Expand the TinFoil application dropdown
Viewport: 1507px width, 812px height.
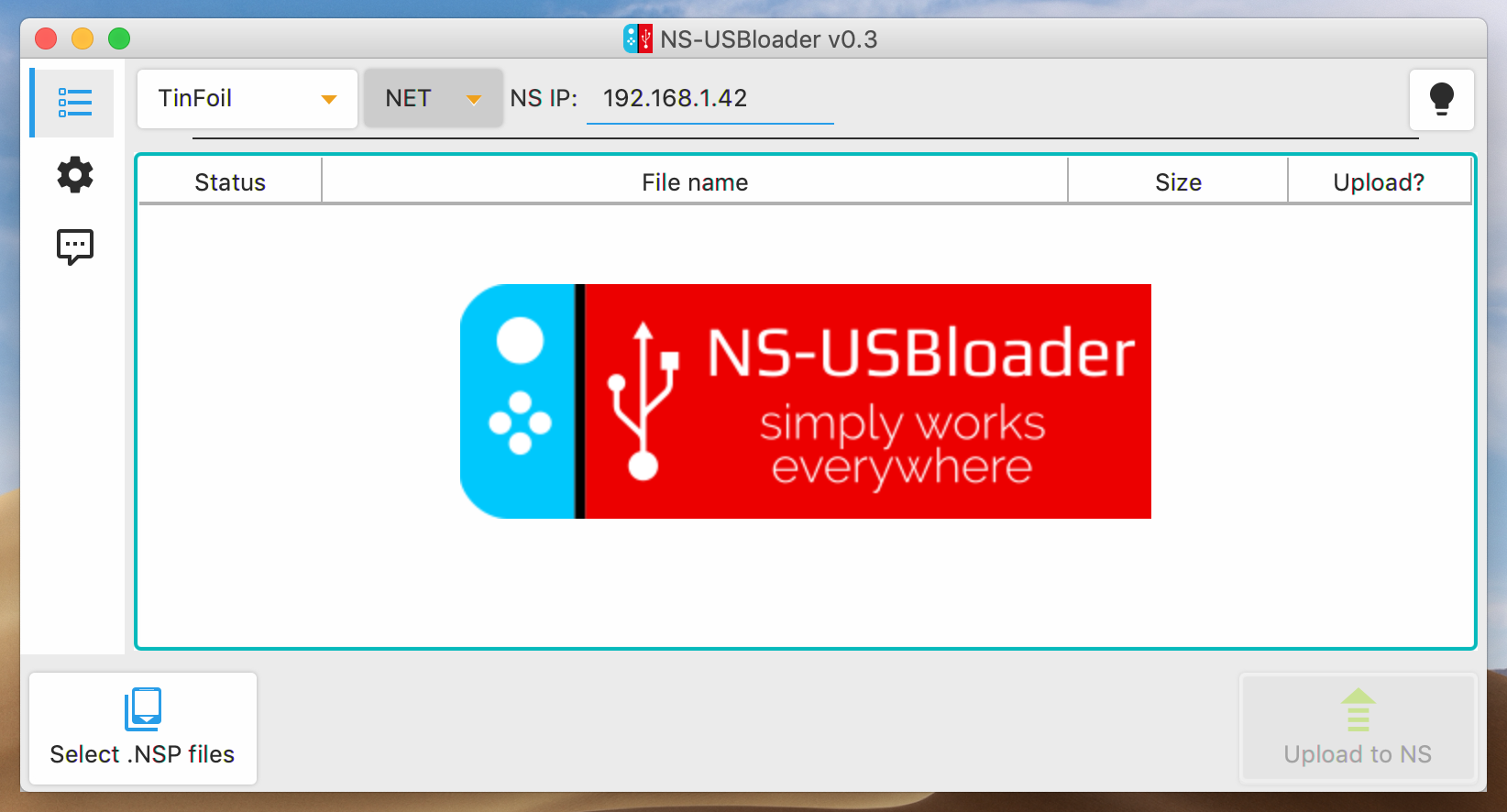[247, 99]
